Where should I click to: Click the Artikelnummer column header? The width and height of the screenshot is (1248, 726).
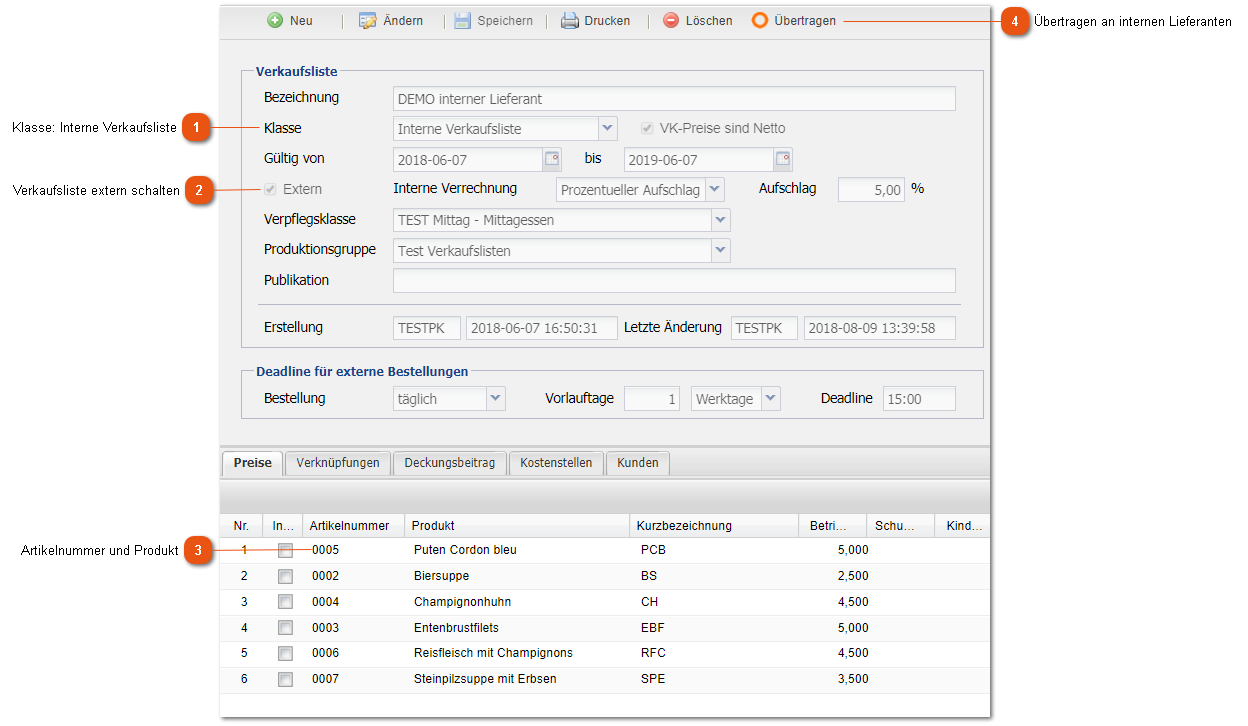click(x=354, y=526)
